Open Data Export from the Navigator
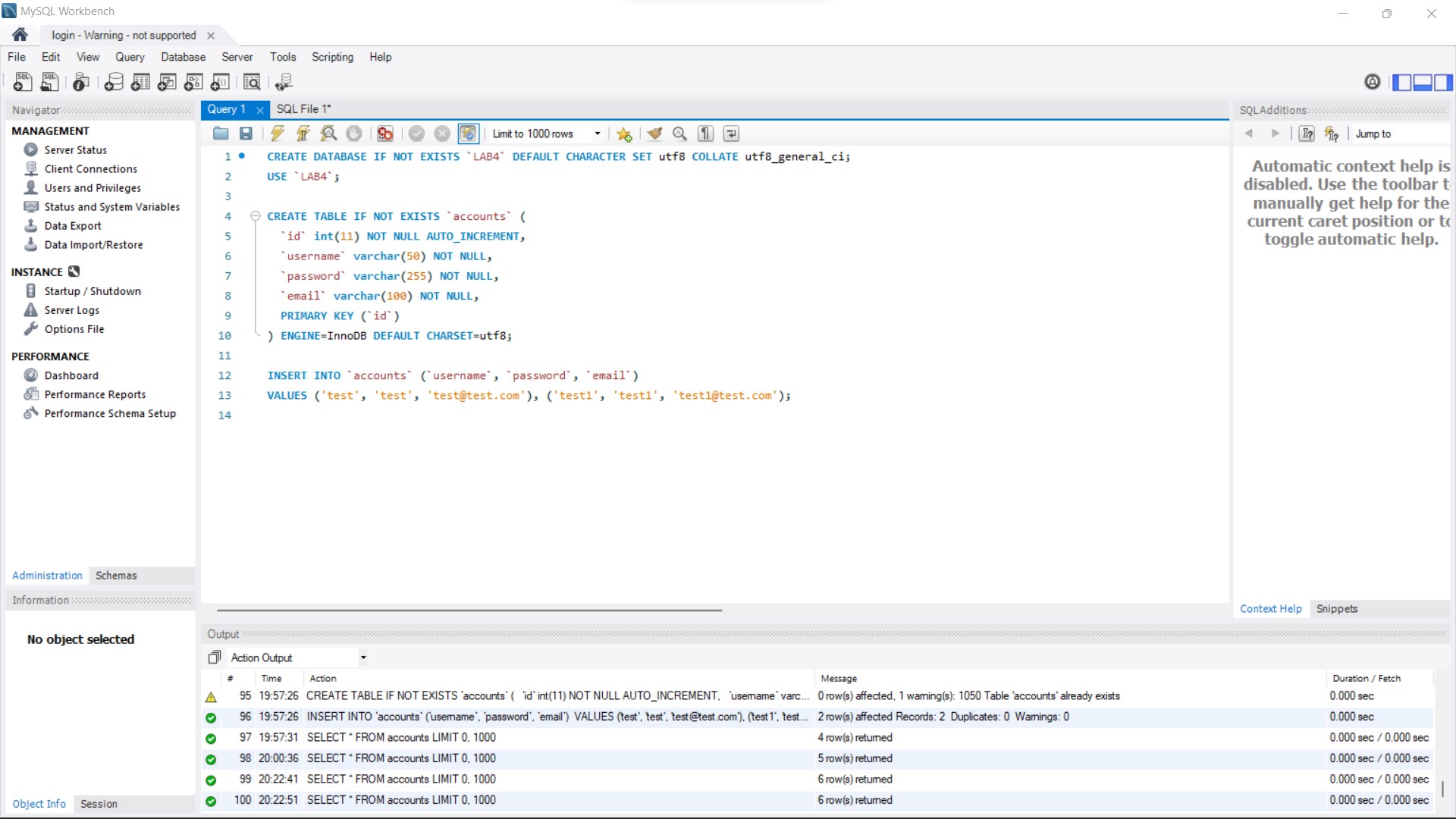Viewport: 1456px width, 819px height. point(72,225)
